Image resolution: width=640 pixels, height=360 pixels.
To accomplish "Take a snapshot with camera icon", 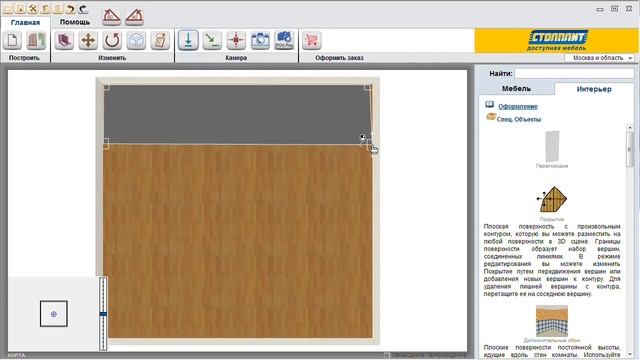I will [260, 40].
